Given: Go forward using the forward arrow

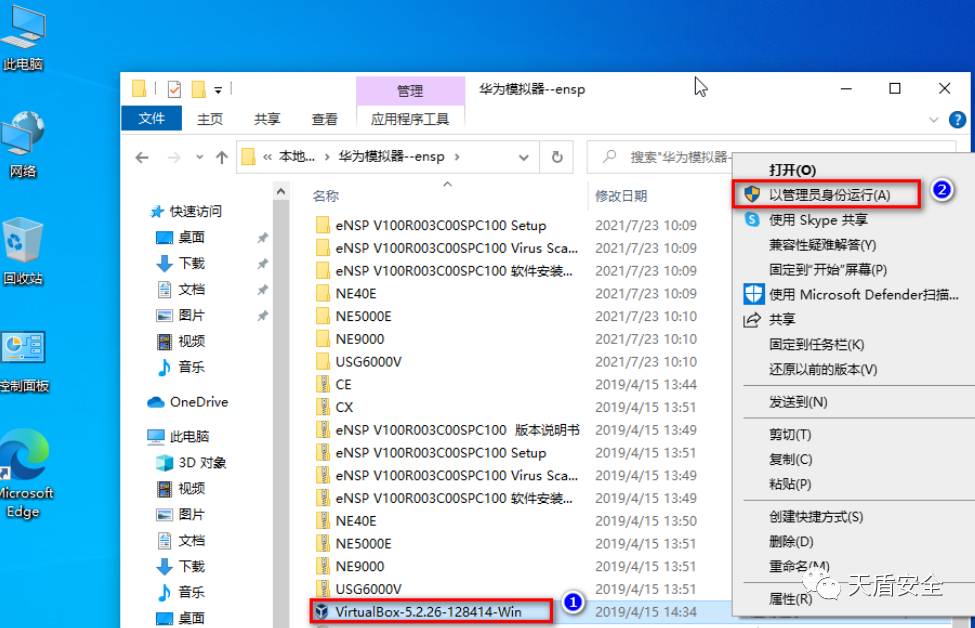Looking at the screenshot, I should tap(174, 158).
